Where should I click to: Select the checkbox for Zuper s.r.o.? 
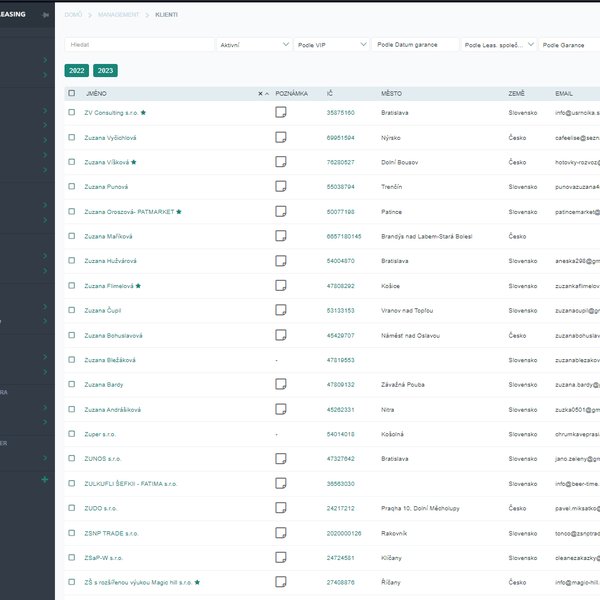71,434
